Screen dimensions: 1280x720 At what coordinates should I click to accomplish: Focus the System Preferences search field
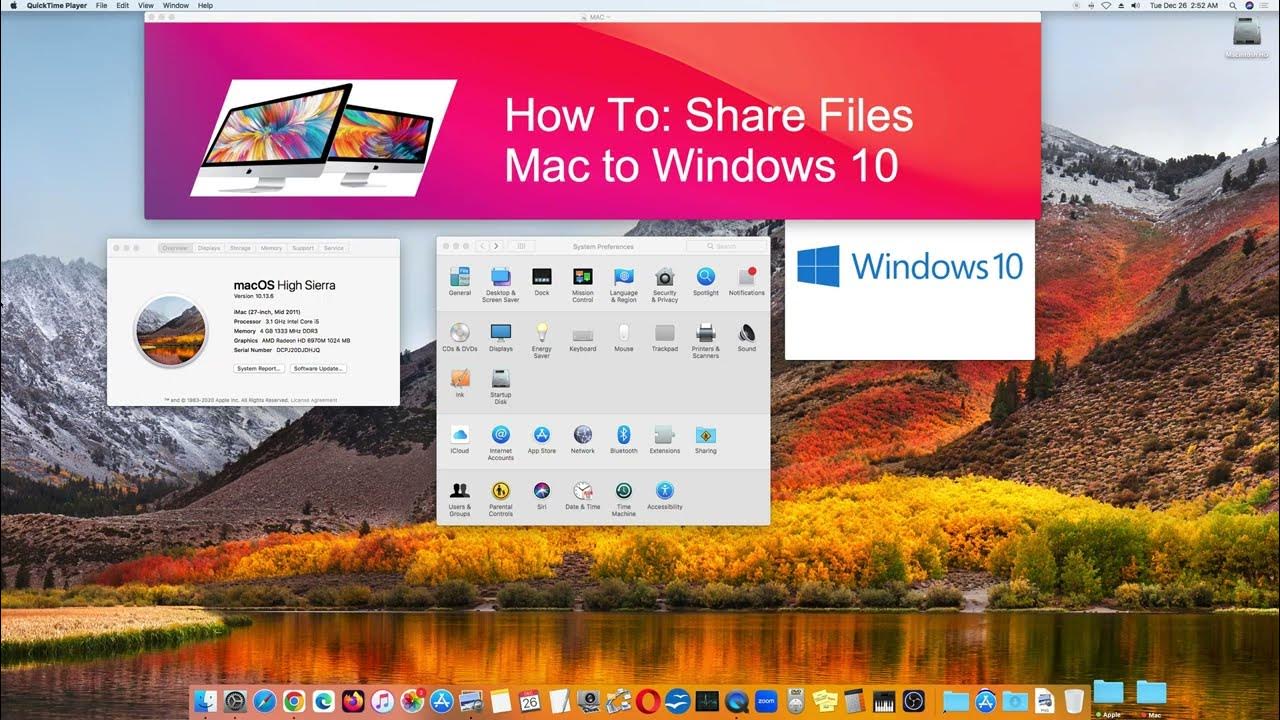[x=727, y=246]
